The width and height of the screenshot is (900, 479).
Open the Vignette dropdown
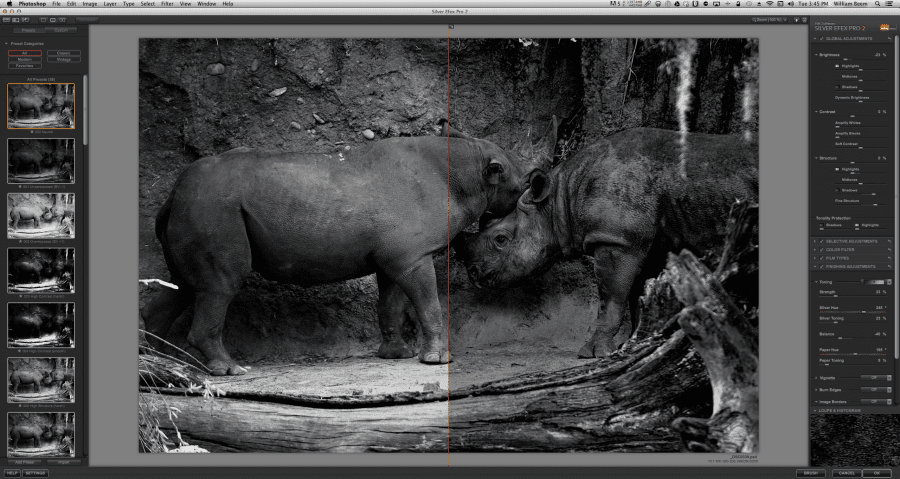(x=876, y=378)
